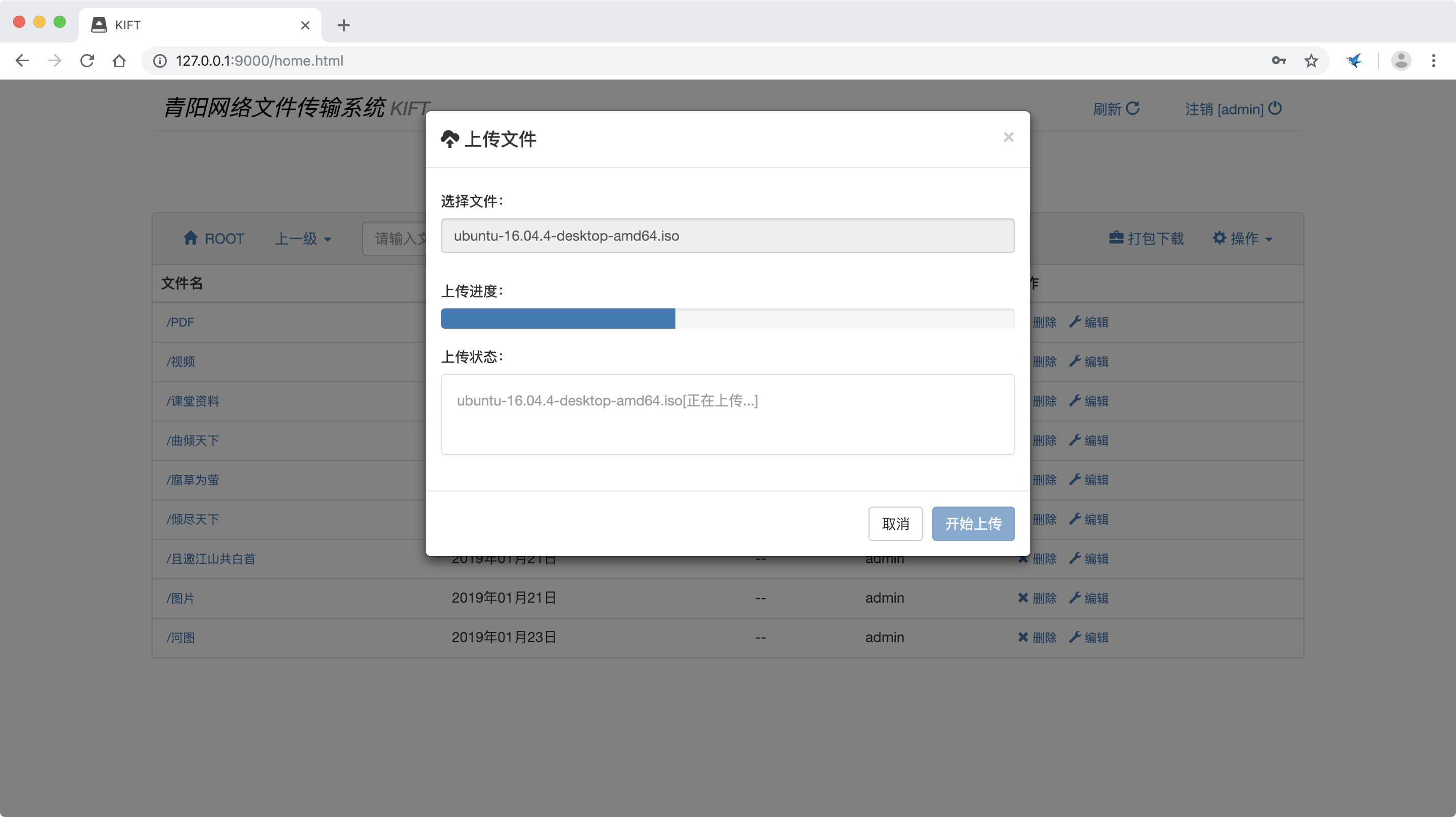Click the wrench edit icon in the /图片 row
1456x817 pixels.
pyautogui.click(x=1075, y=598)
